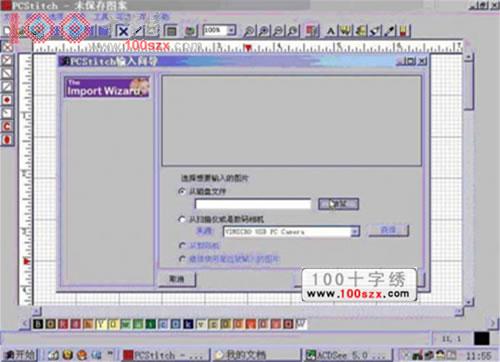Viewport: 500px width, 362px height.
Task: Pick the black B palette swatch
Action: (38, 324)
